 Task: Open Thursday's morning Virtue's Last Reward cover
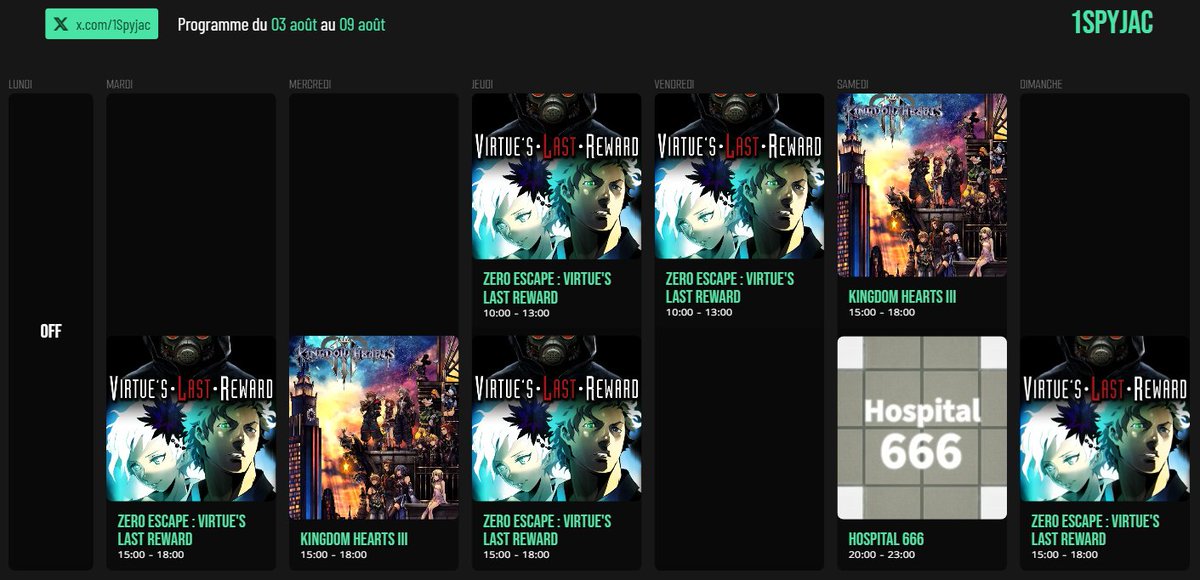click(x=557, y=177)
